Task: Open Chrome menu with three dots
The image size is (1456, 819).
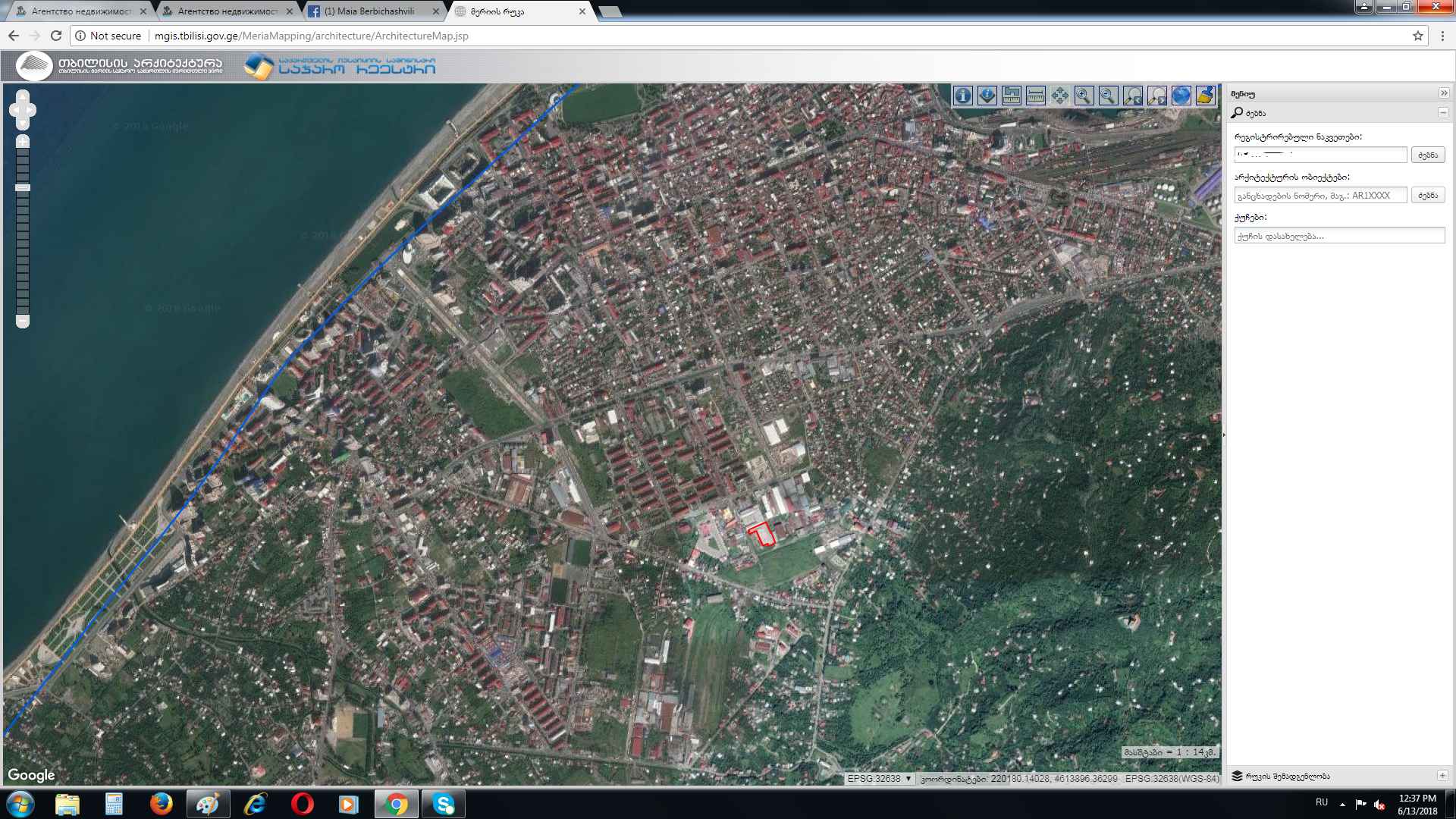Action: pyautogui.click(x=1442, y=36)
